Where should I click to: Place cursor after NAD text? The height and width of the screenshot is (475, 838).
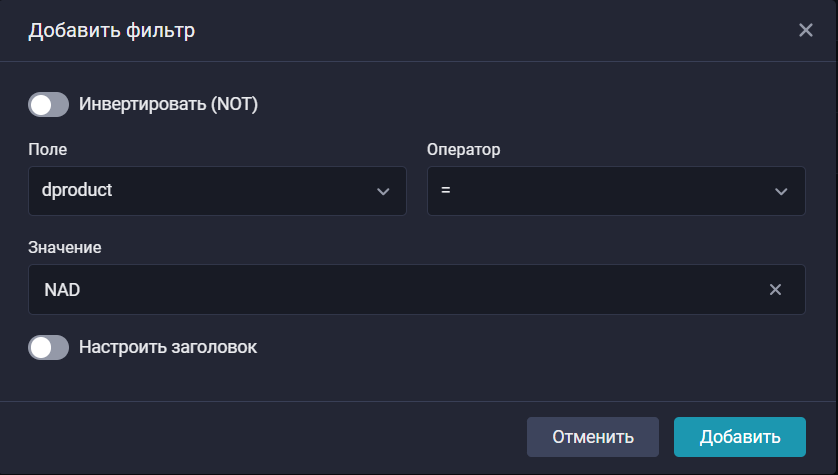(x=81, y=290)
